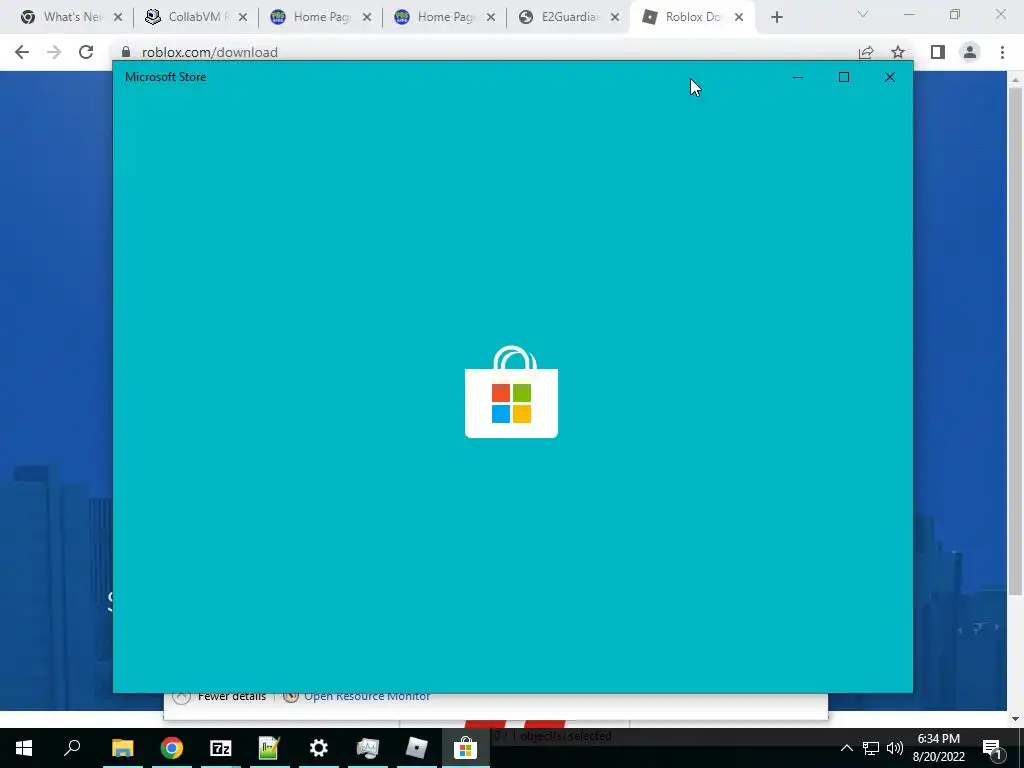The height and width of the screenshot is (768, 1024).
Task: Close the Roblox Download tab
Action: (x=739, y=18)
